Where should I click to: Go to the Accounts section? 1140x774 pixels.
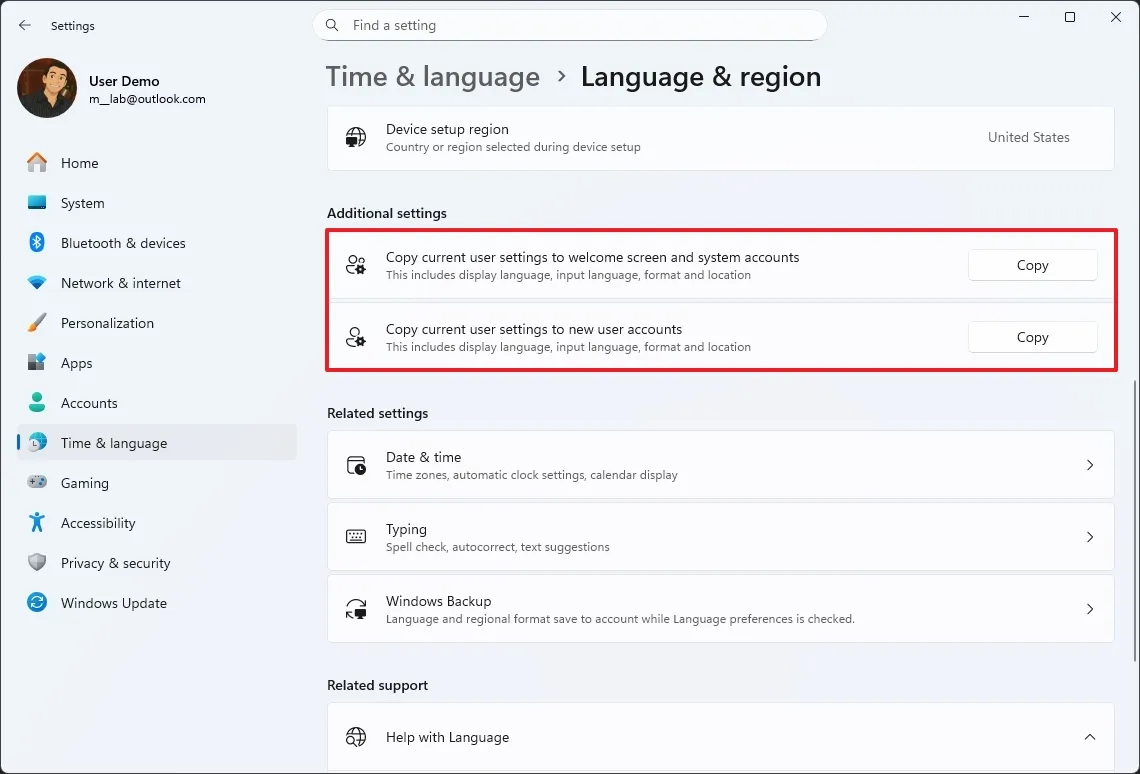tap(89, 403)
